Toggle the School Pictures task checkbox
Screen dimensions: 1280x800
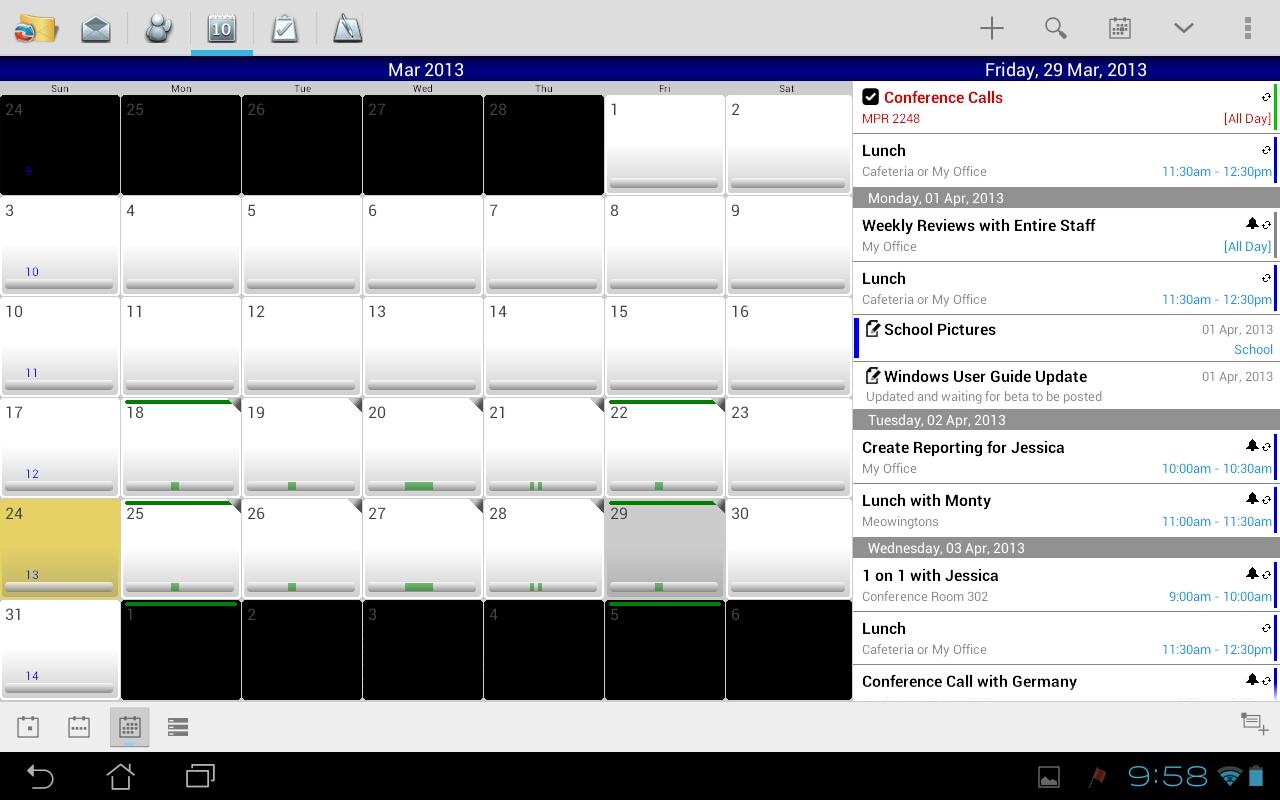872,329
